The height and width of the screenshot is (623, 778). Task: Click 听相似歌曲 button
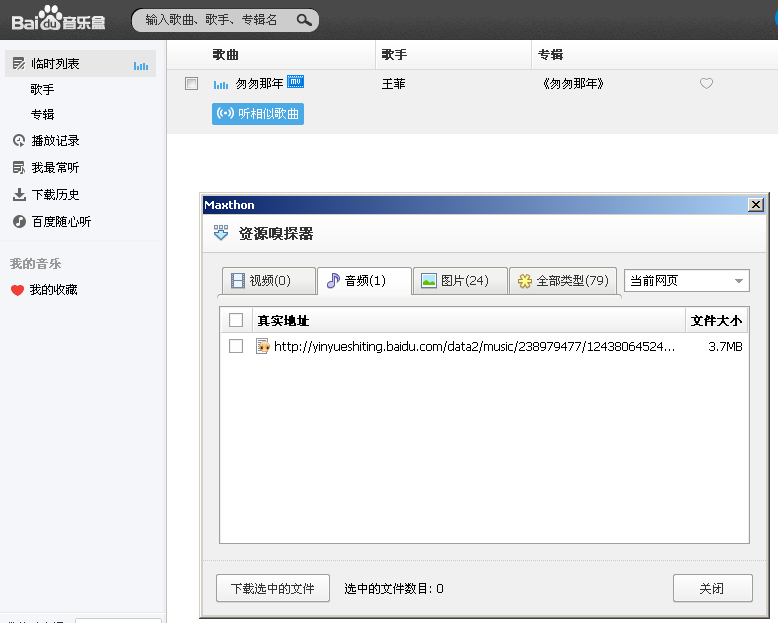tap(258, 114)
